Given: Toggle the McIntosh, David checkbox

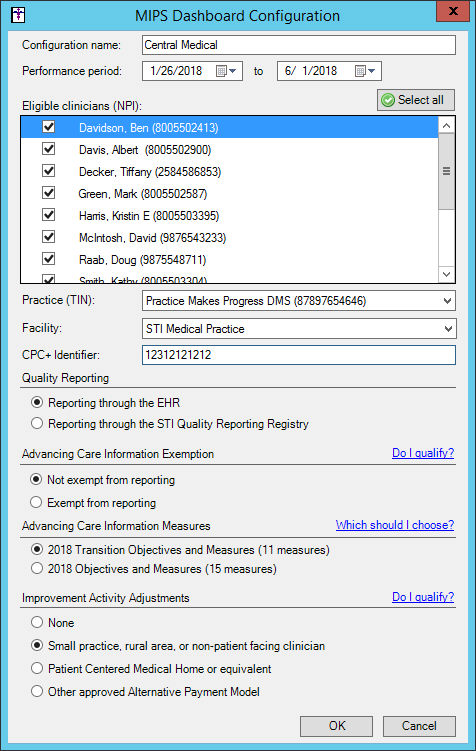Looking at the screenshot, I should [48, 237].
